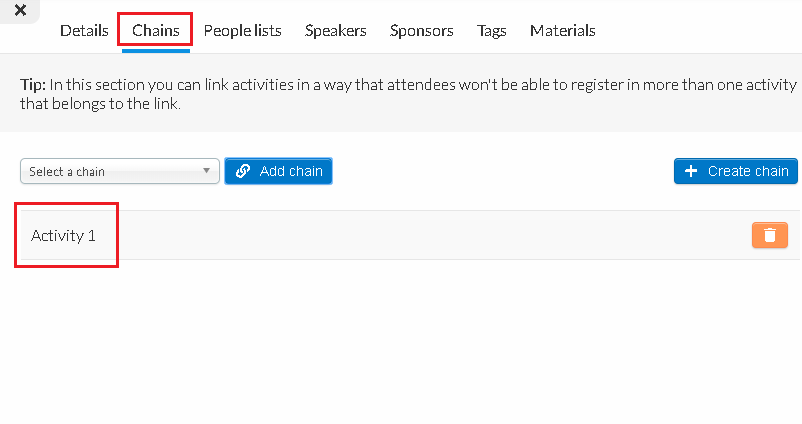Select the Activity 1 chain entry
Image resolution: width=802 pixels, height=424 pixels.
click(63, 235)
